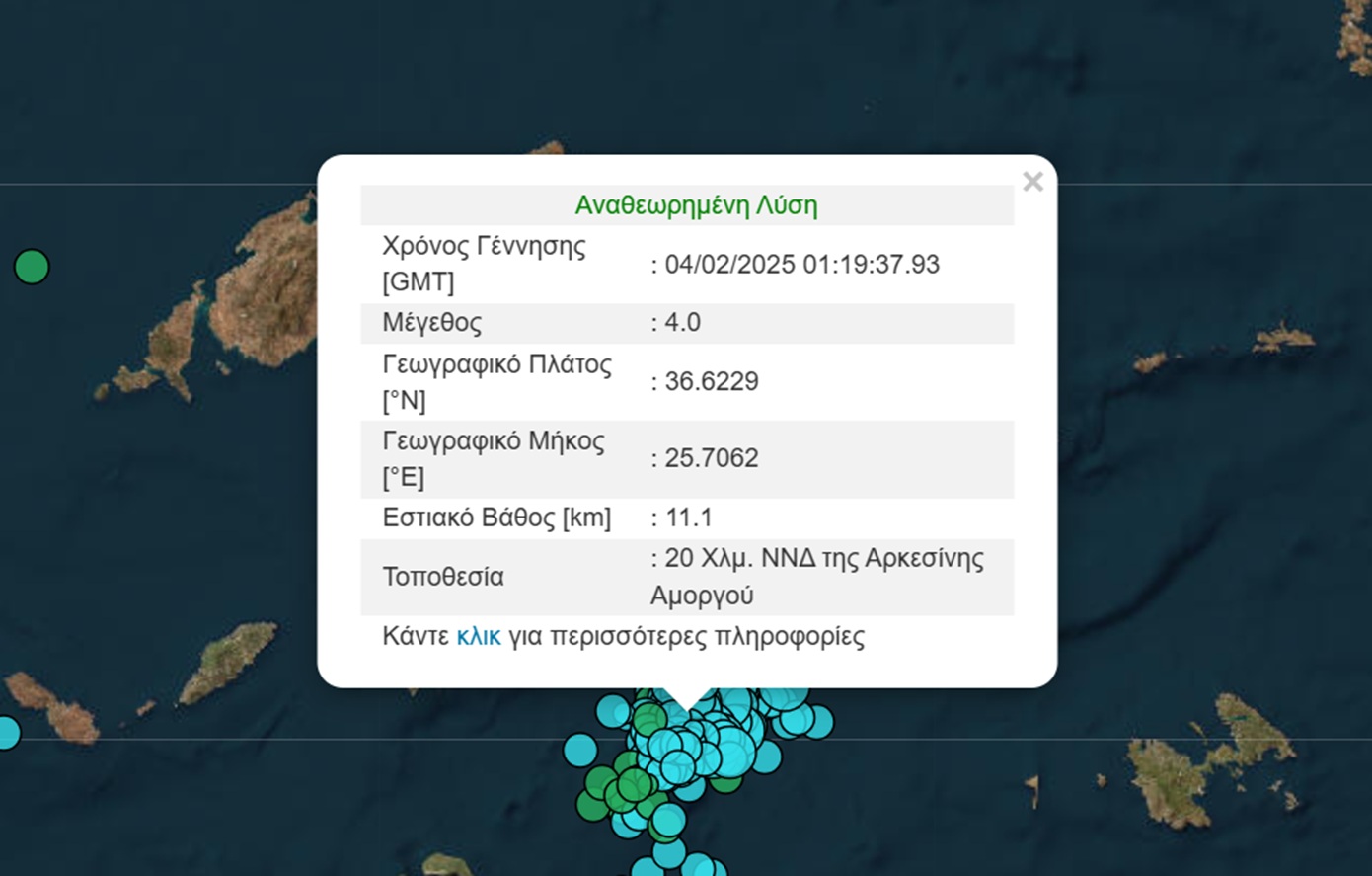1372x876 pixels.
Task: Click the focal depth value 11.1
Action: 688,518
